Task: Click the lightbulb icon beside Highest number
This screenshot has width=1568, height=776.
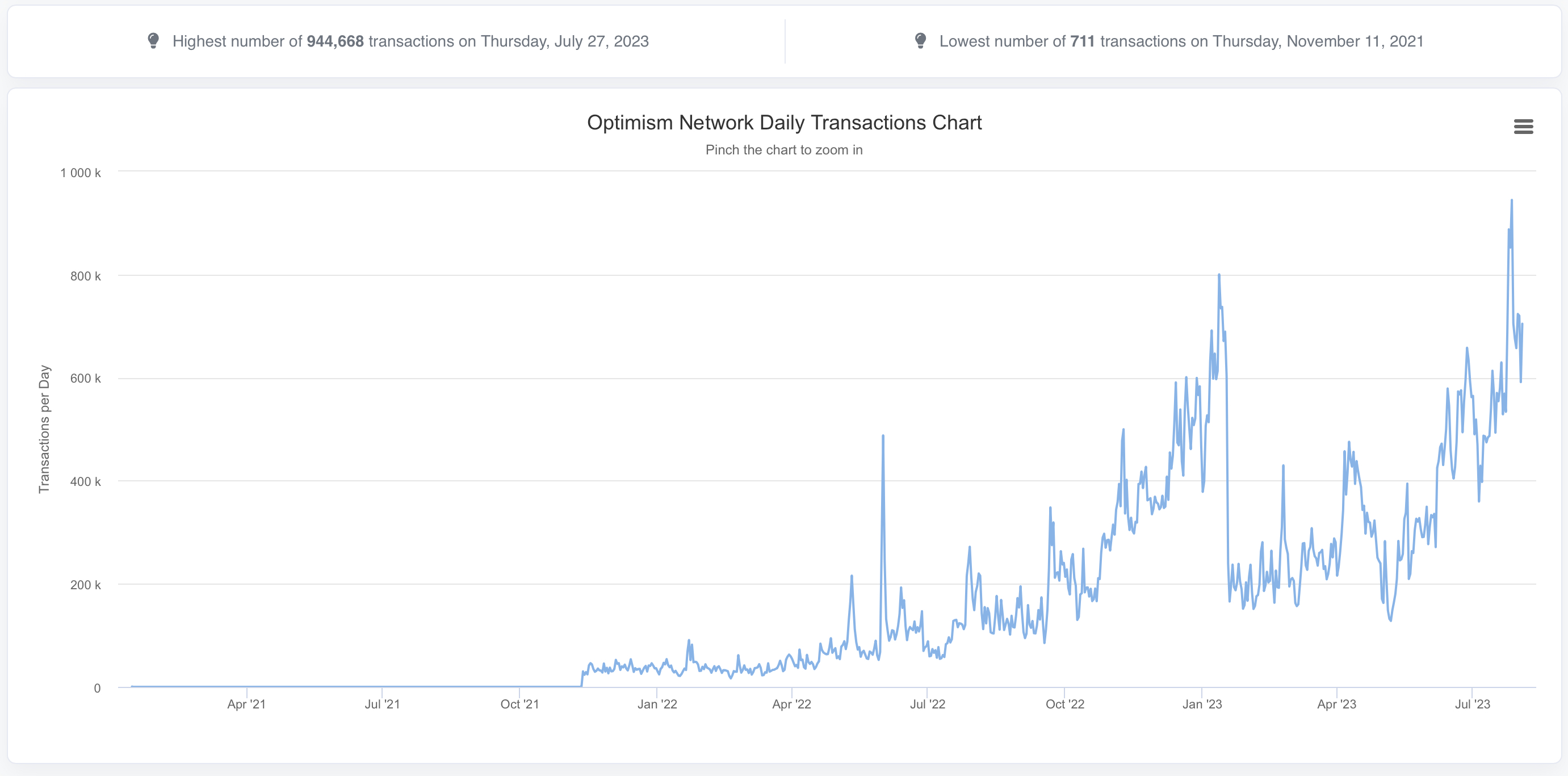Action: [x=153, y=41]
